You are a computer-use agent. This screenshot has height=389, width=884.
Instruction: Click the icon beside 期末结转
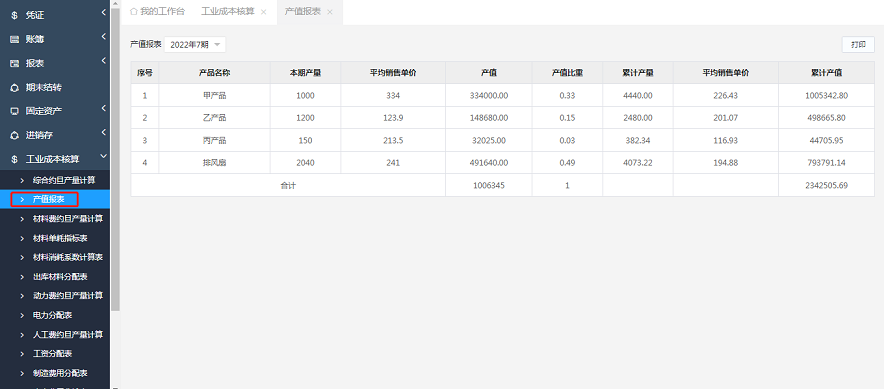pos(15,87)
